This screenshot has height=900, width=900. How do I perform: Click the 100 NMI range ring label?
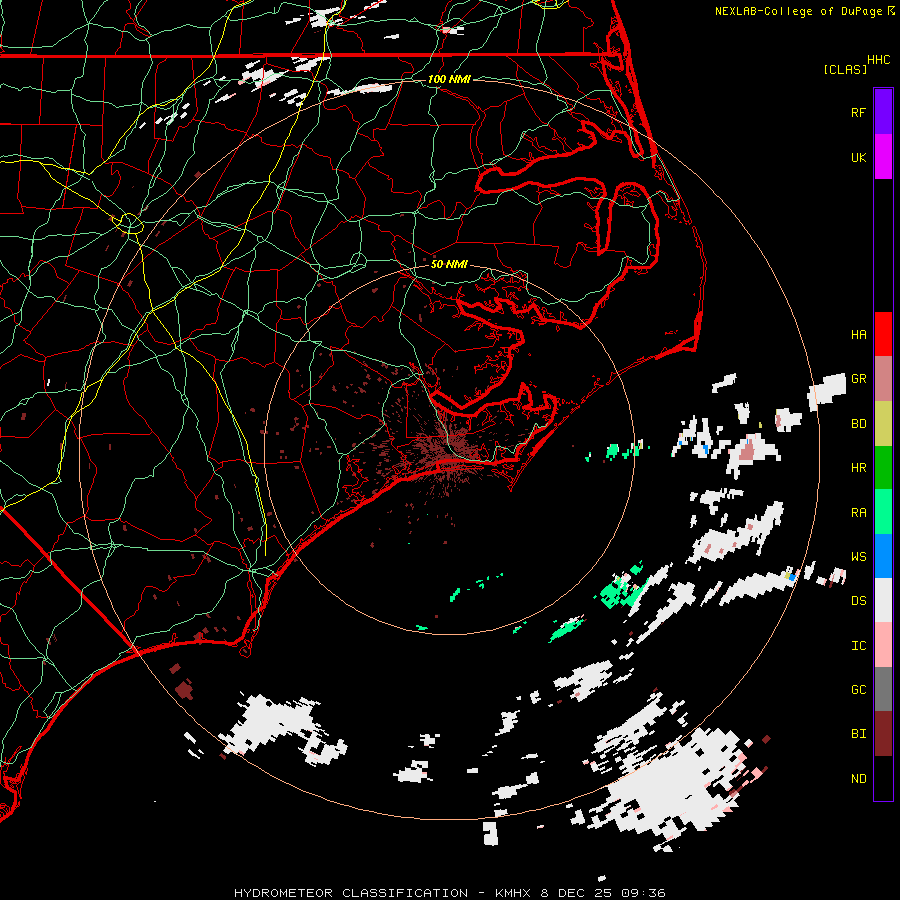point(449,79)
